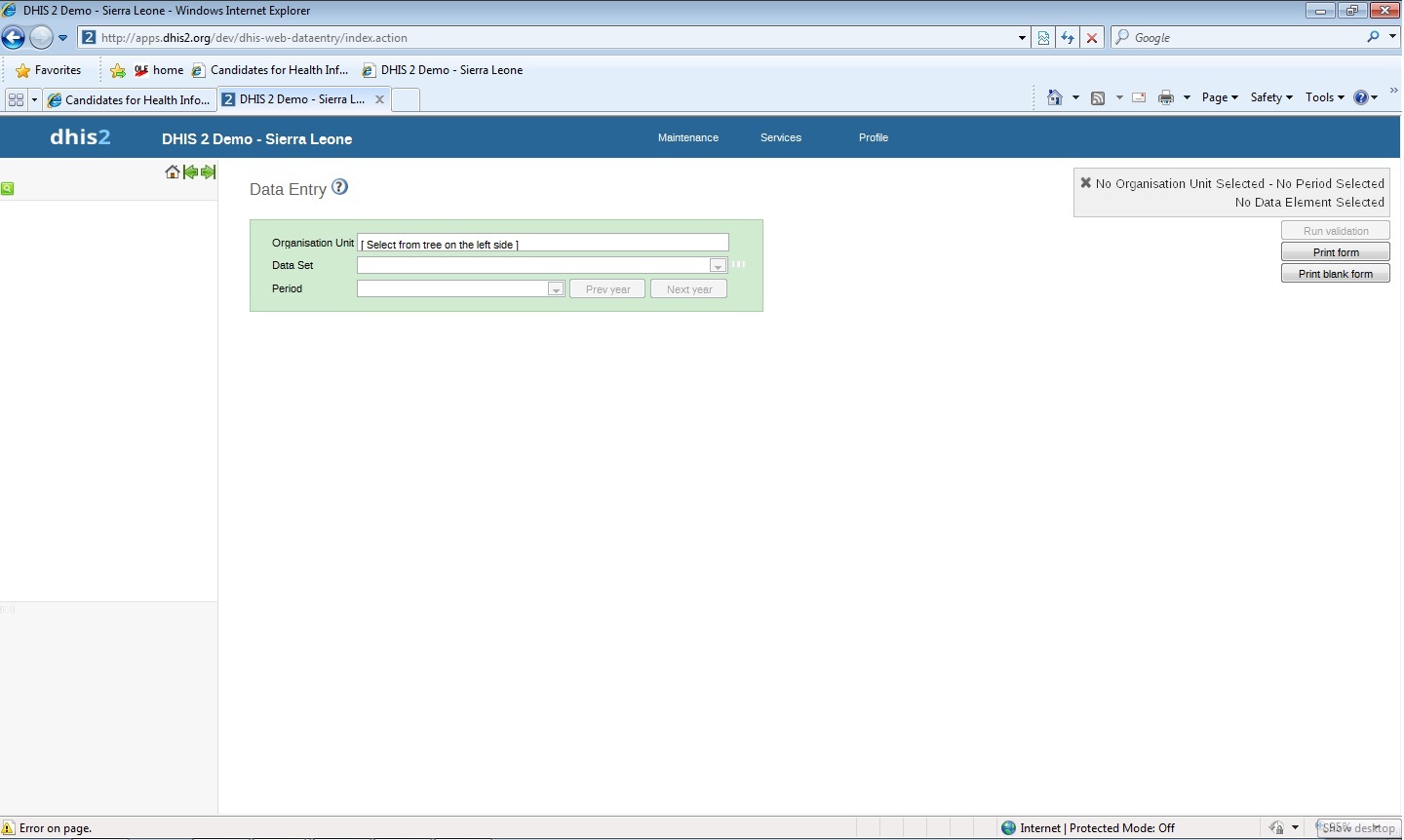This screenshot has width=1404, height=840.
Task: Click the dhis2 logo
Action: pos(80,137)
